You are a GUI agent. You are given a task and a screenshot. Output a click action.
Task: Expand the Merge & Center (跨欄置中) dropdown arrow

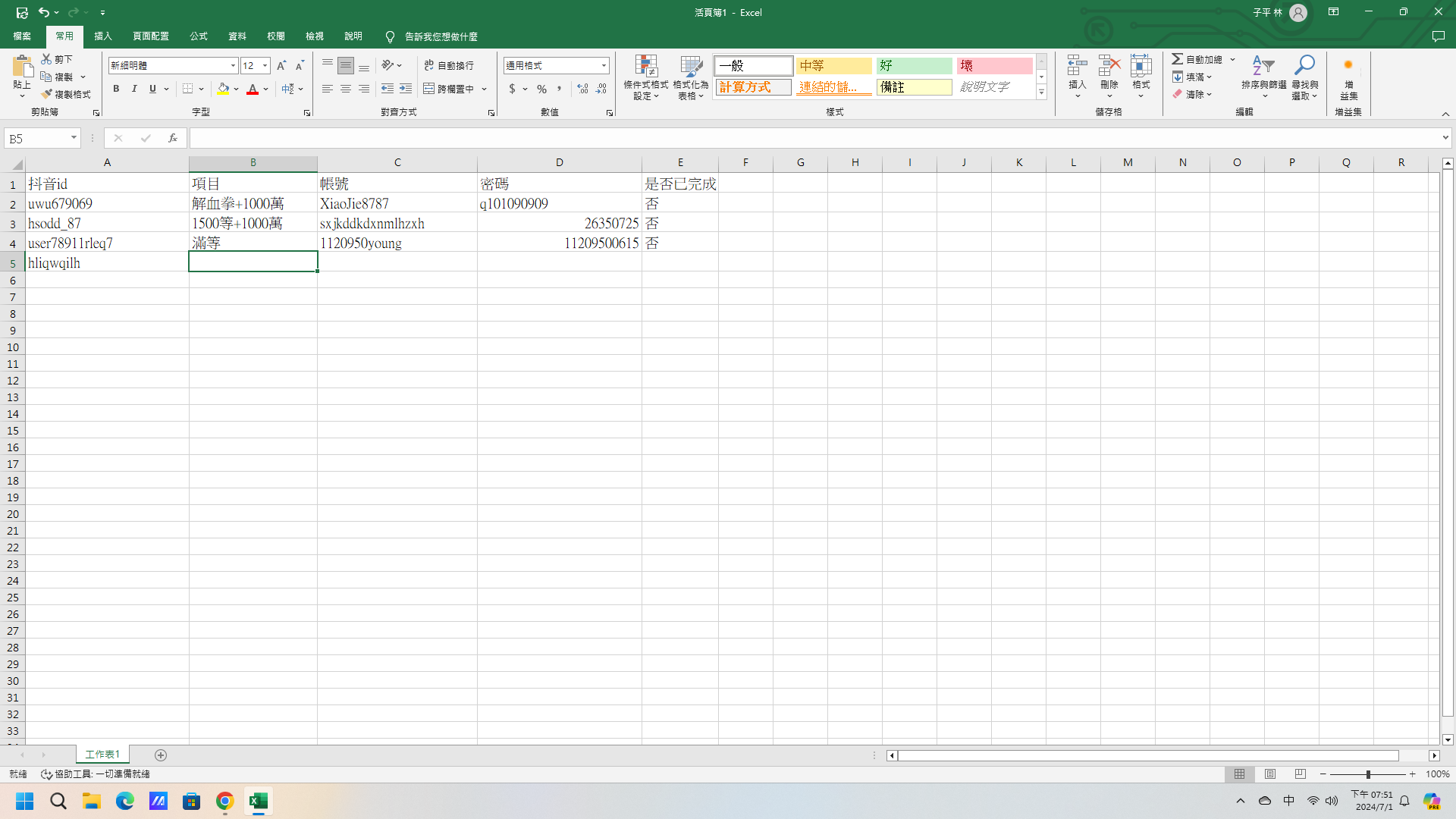(x=484, y=89)
